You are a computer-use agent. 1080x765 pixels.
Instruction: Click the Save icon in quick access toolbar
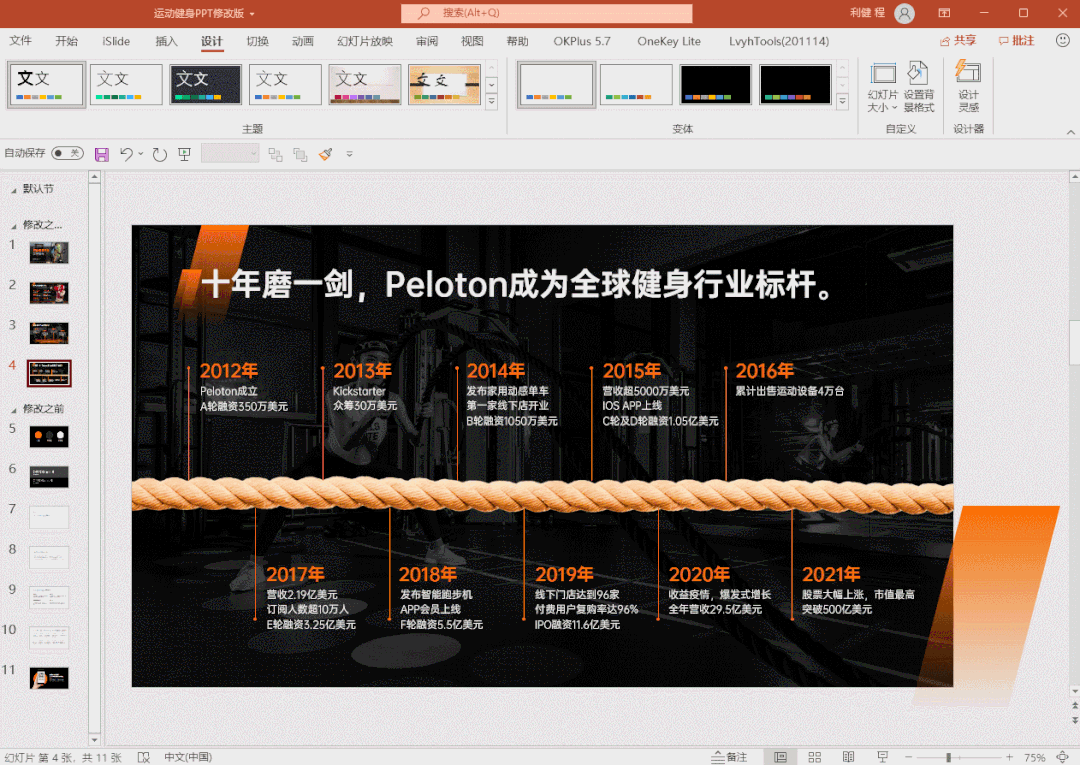click(x=101, y=154)
